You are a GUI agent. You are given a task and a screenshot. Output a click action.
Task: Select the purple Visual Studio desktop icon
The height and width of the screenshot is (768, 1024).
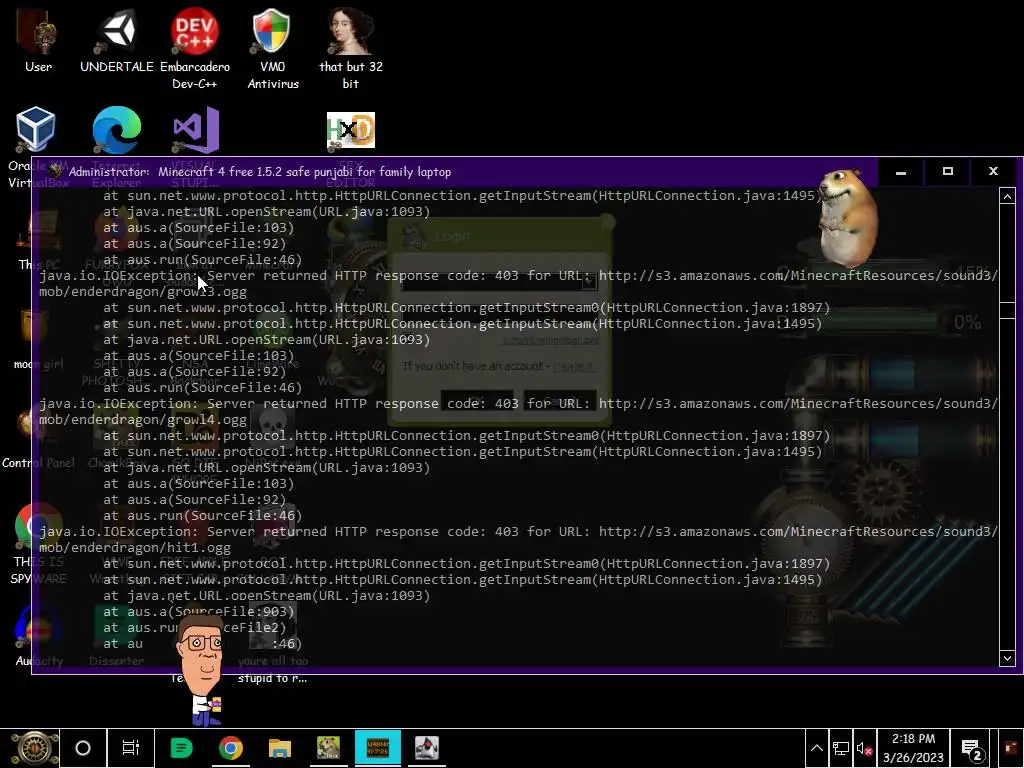click(x=195, y=129)
